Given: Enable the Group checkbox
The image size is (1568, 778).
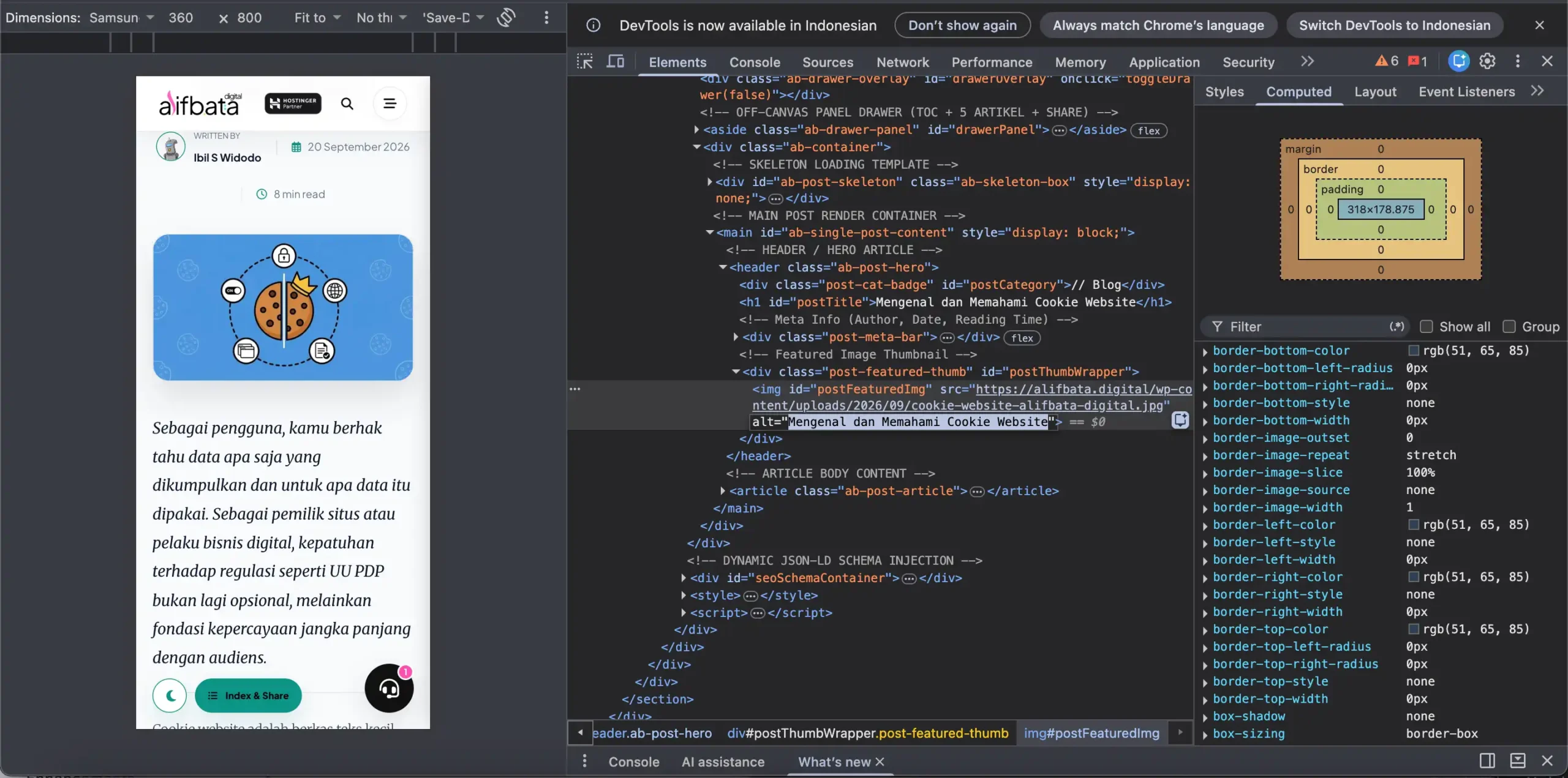Looking at the screenshot, I should pos(1509,327).
